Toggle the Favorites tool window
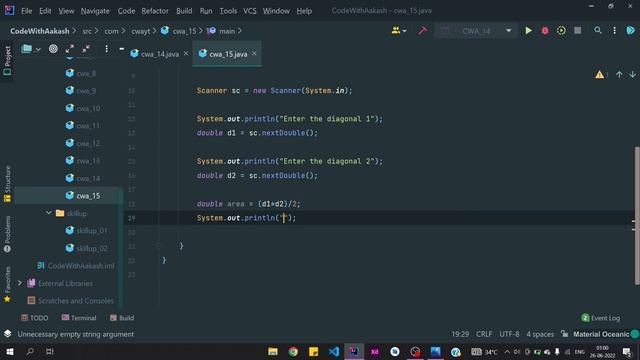Image resolution: width=640 pixels, height=360 pixels. click(x=7, y=284)
